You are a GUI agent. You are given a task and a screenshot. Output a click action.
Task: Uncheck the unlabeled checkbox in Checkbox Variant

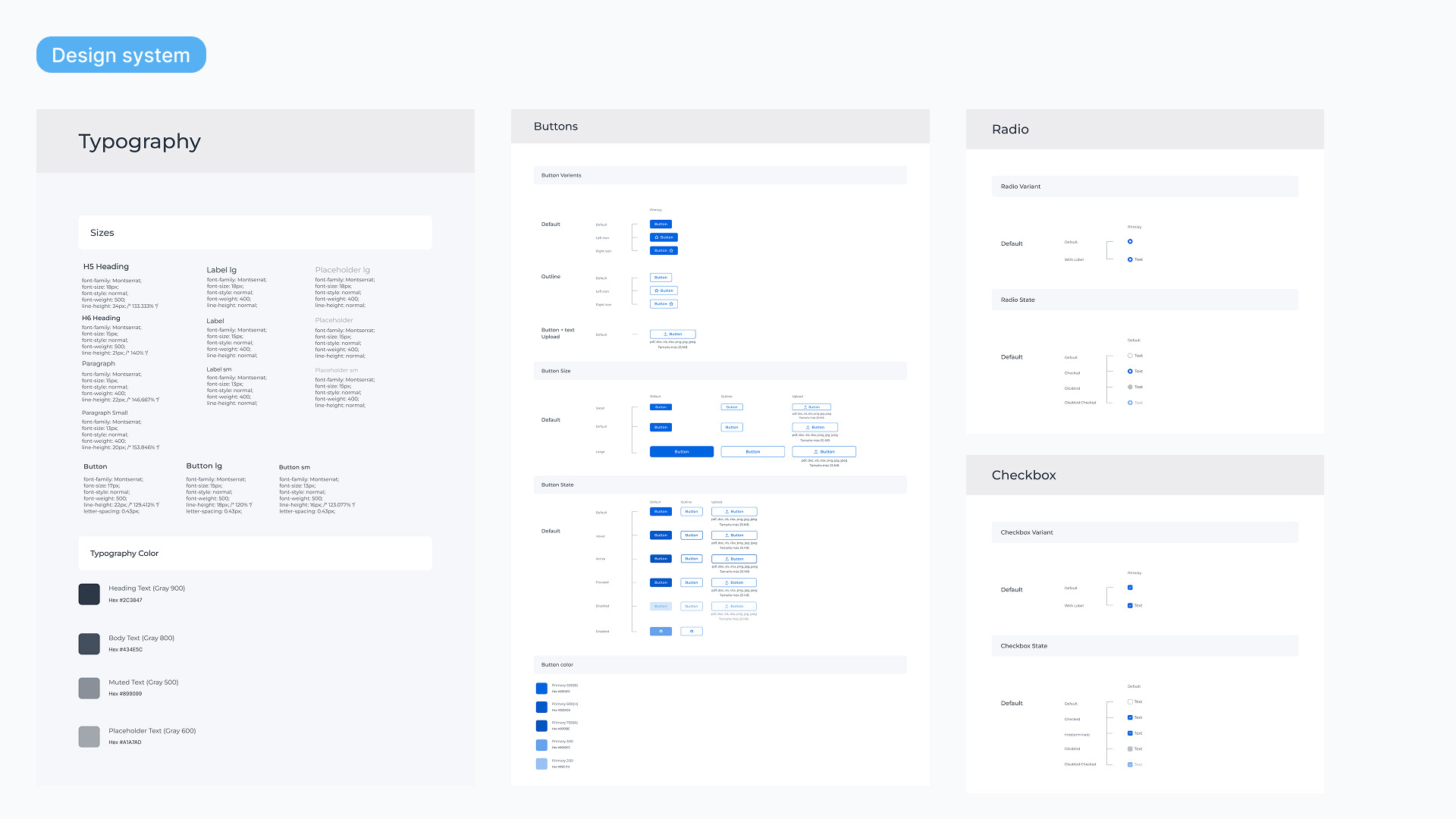tap(1130, 588)
